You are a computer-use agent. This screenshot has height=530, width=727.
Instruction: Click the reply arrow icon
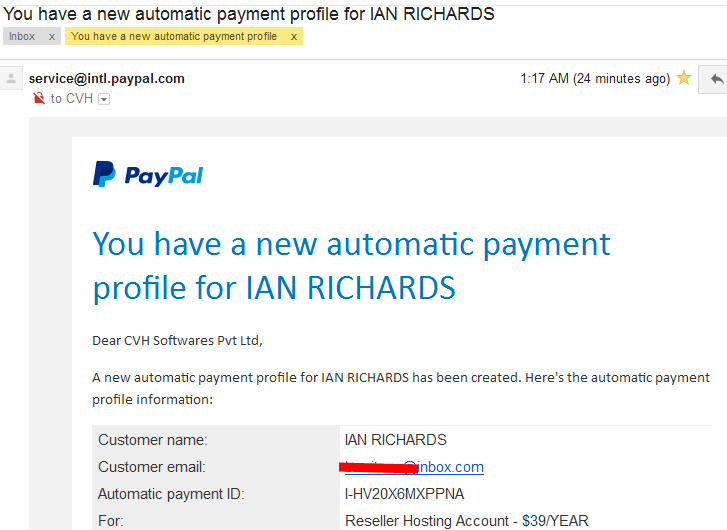click(x=716, y=79)
